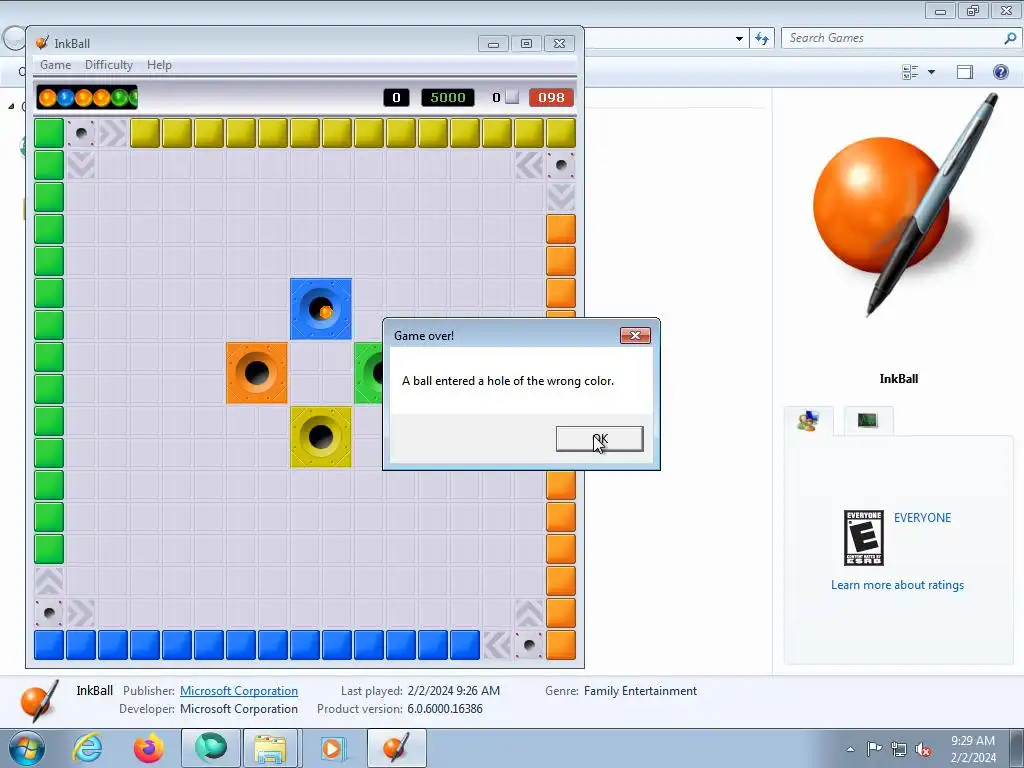Click the InkBall icon in details pane

pos(38,701)
